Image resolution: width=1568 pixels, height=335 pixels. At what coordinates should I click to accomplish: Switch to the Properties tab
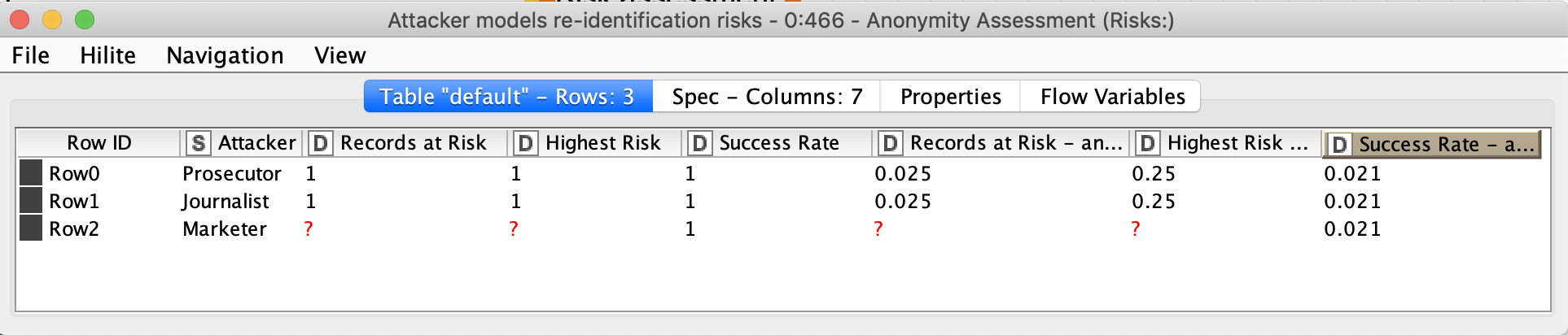pos(950,97)
